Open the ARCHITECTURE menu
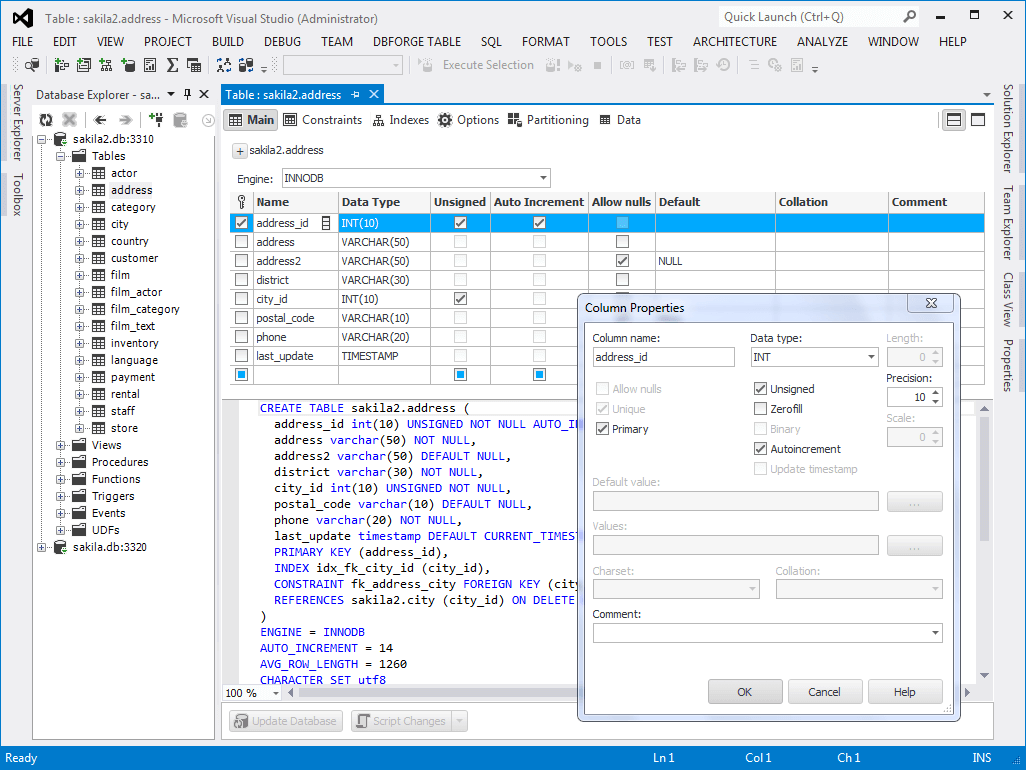 pyautogui.click(x=735, y=41)
